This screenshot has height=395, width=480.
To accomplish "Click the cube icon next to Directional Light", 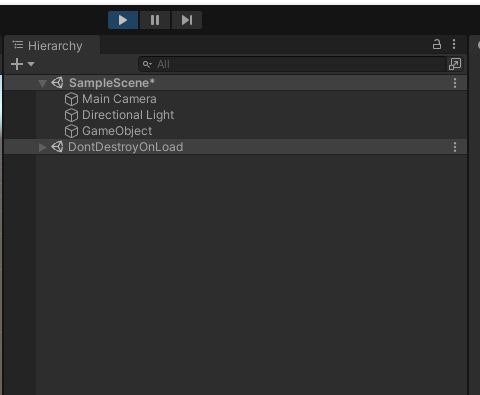I will pos(71,115).
